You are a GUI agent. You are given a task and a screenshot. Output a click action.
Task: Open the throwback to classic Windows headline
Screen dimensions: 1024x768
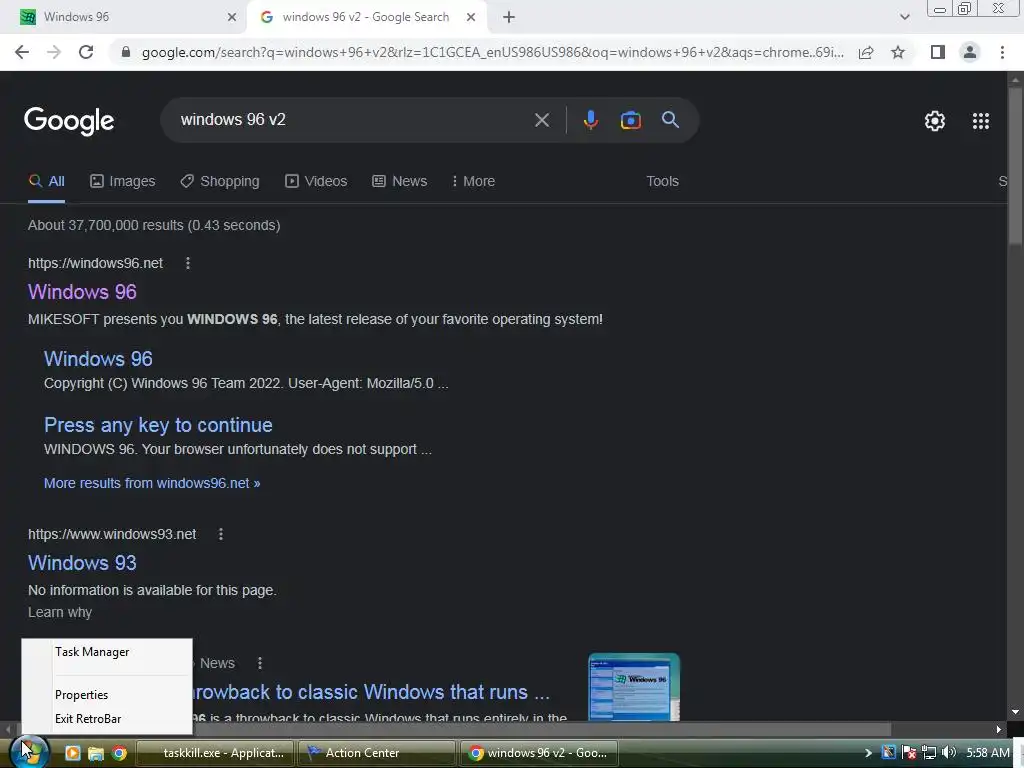[371, 692]
